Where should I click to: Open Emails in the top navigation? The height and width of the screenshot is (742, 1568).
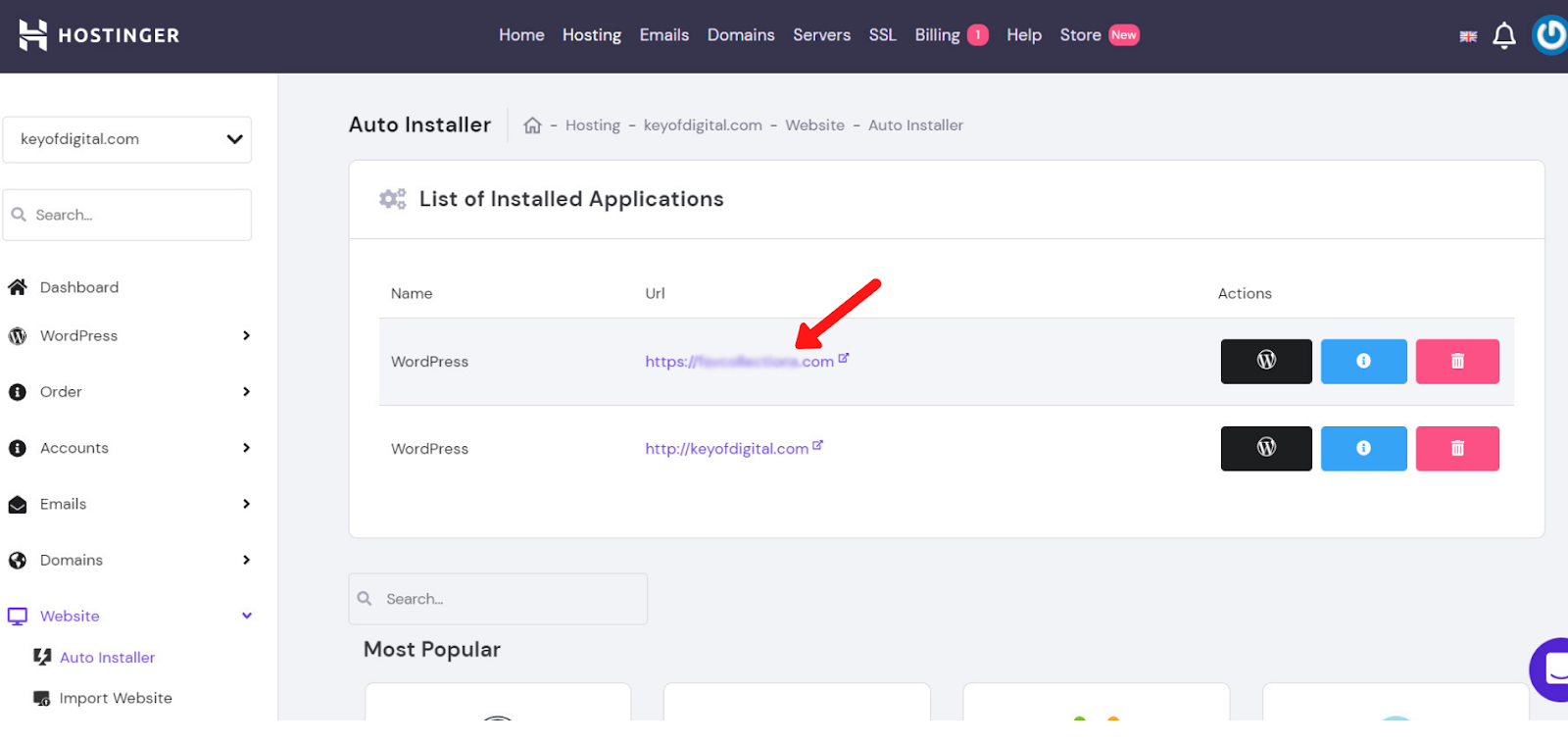click(x=664, y=35)
